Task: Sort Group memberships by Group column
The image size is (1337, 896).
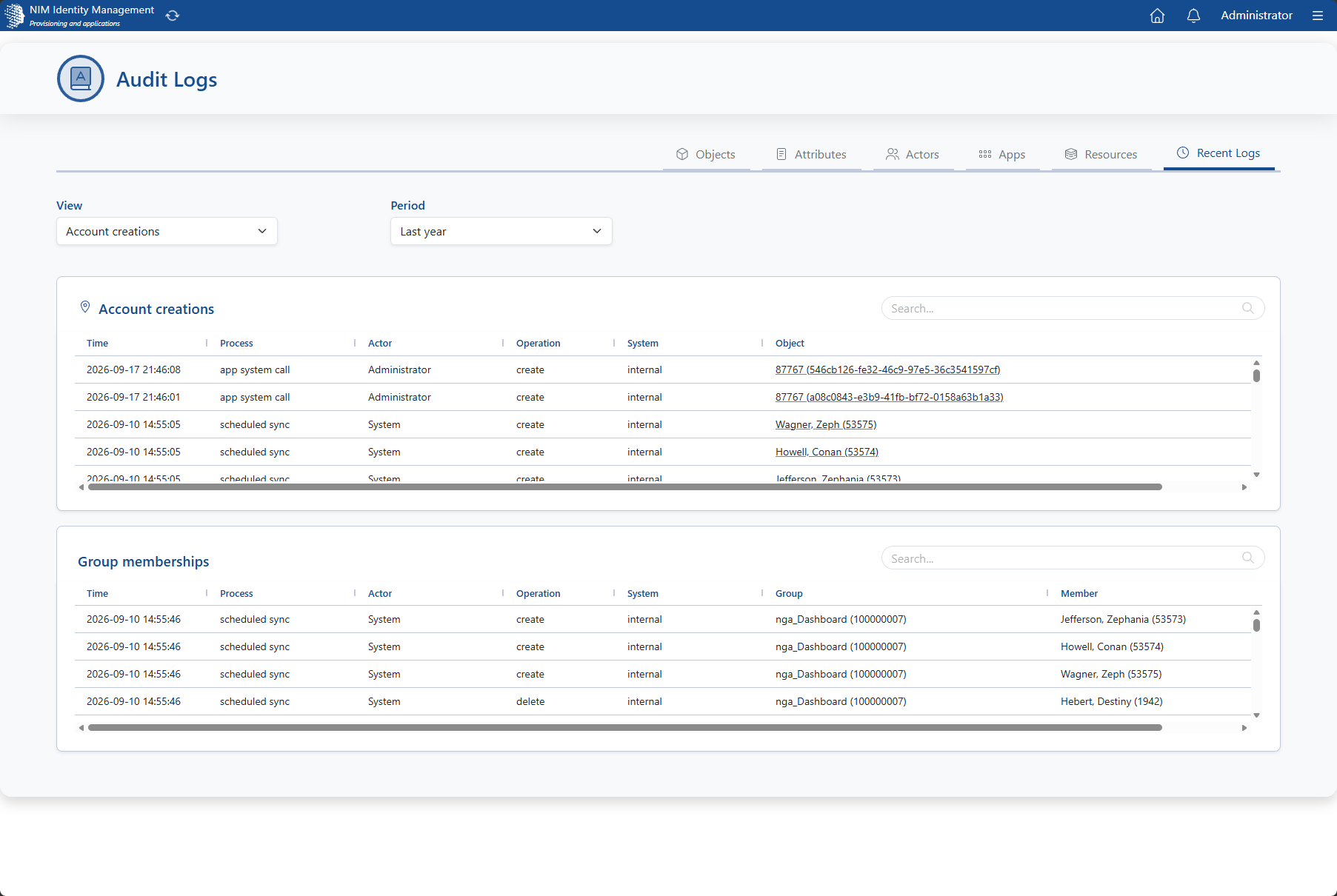Action: 789,593
